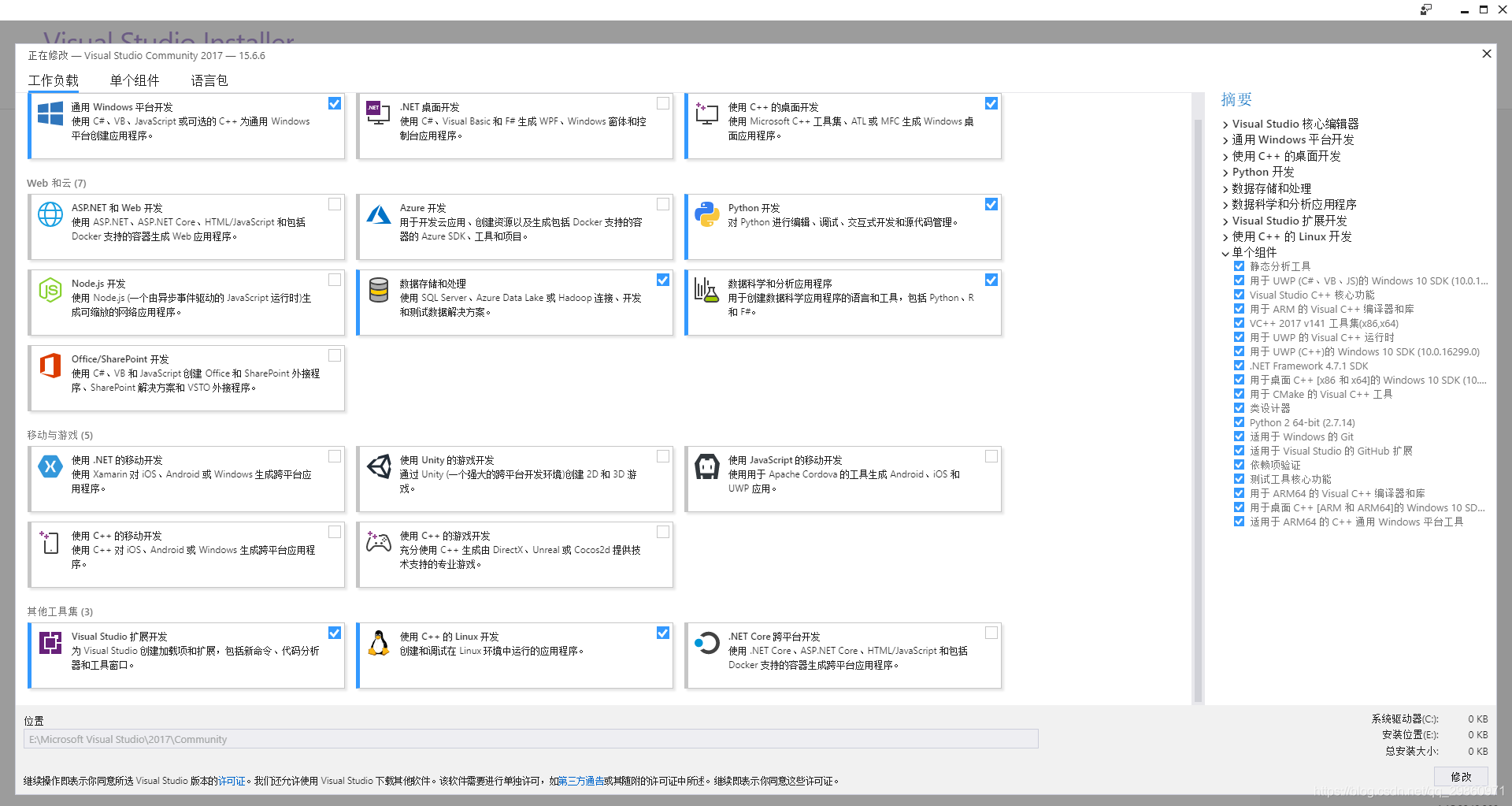Click the .NET Core cross-platform icon
The width and height of the screenshot is (1512, 806).
pyautogui.click(x=706, y=643)
